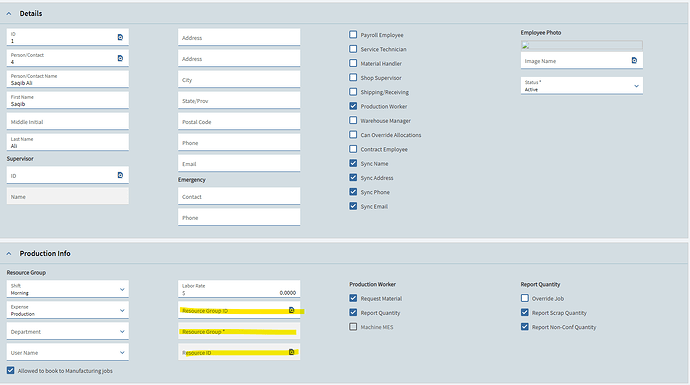Uncheck Report Non-Conf Quantity checkbox
Image resolution: width=690 pixels, height=385 pixels.
[x=525, y=326]
